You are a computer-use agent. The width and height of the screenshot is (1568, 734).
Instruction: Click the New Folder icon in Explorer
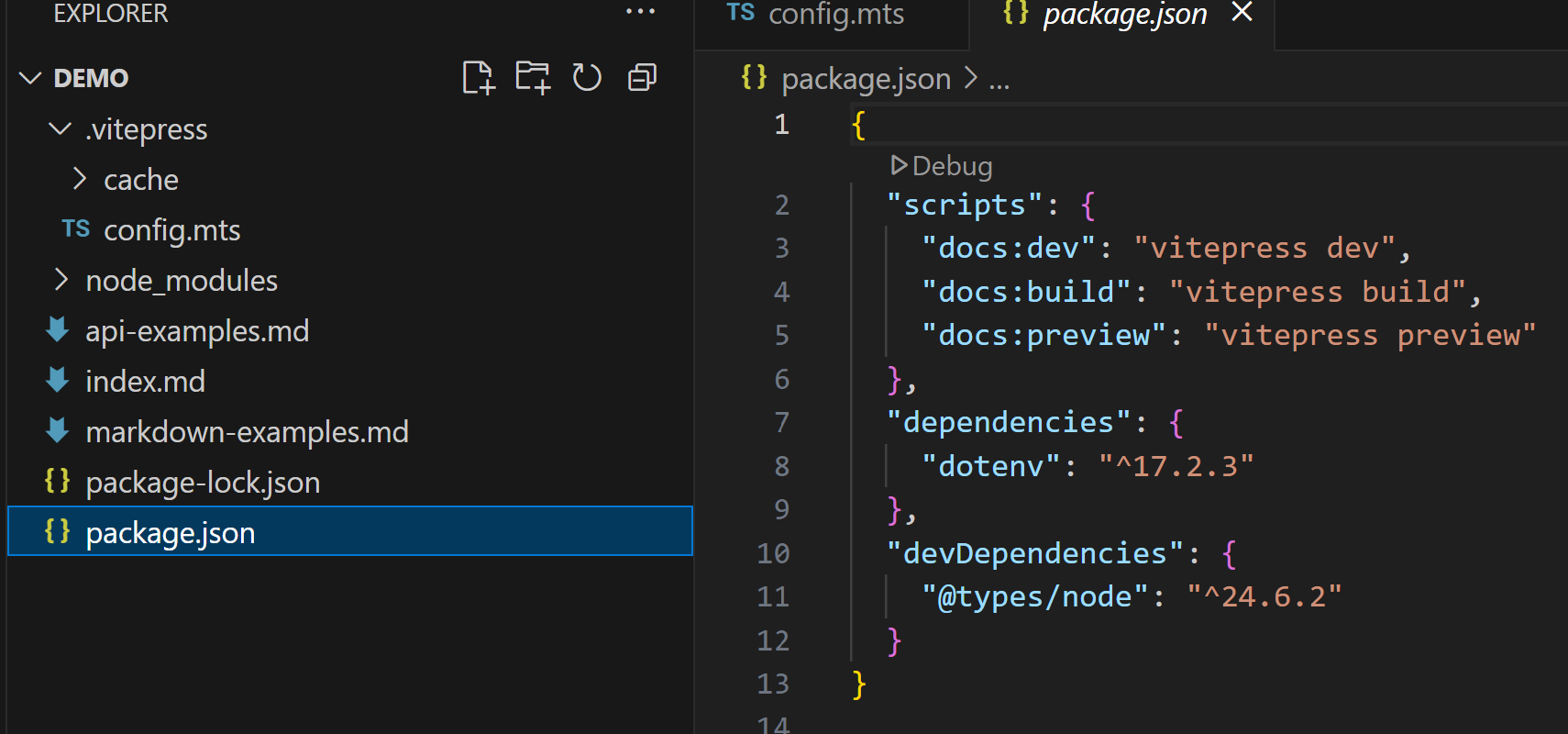click(x=532, y=78)
